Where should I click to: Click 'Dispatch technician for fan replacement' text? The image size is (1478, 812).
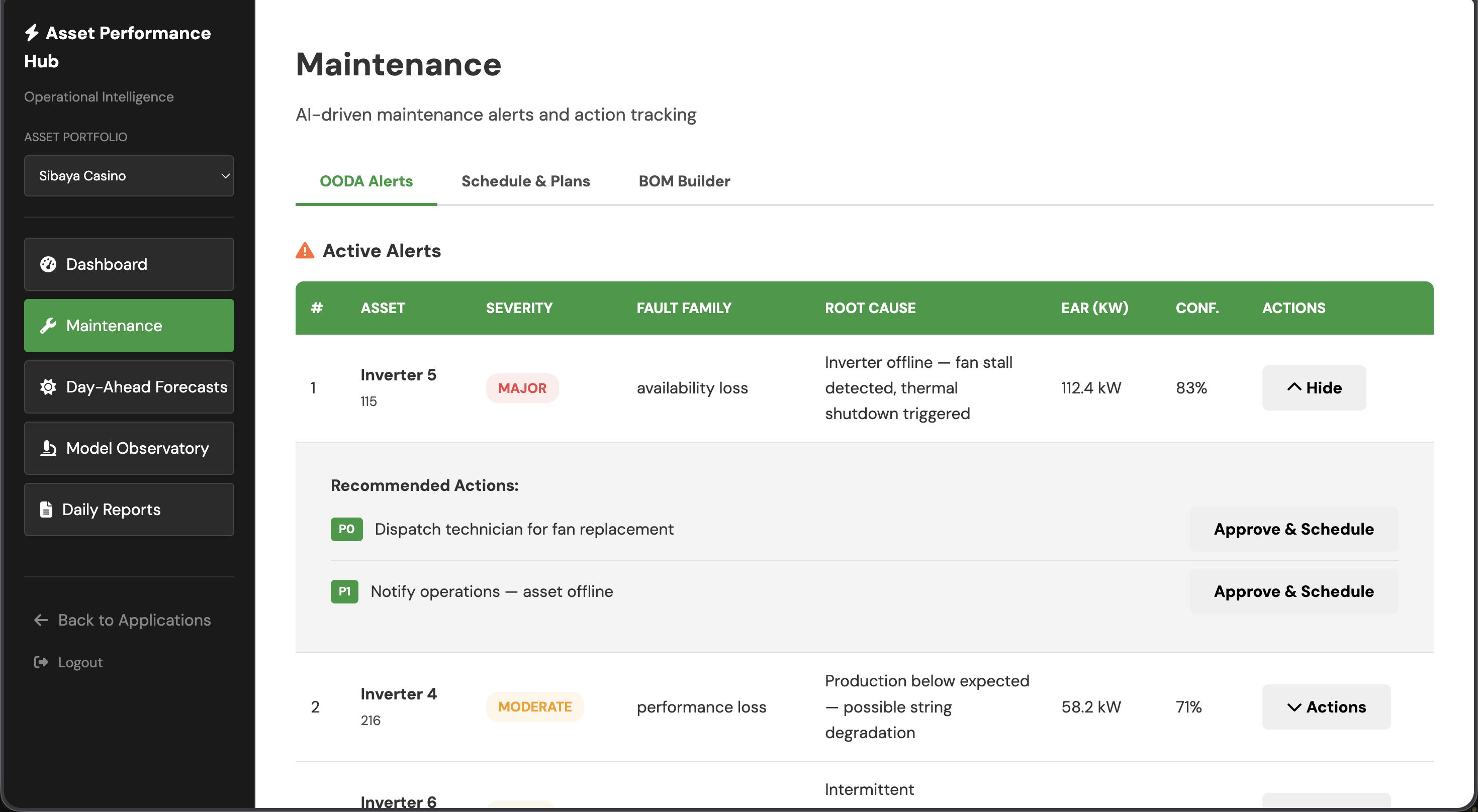524,529
